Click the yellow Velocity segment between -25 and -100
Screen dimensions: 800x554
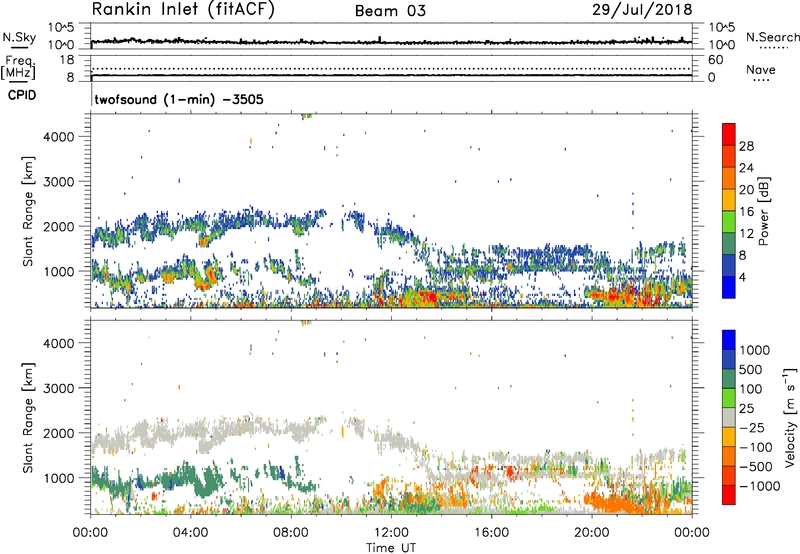tap(729, 437)
